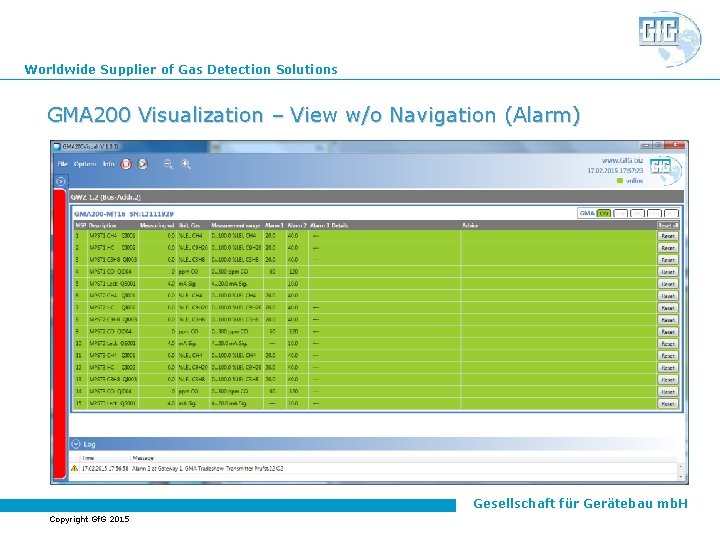Reset row 10 MPST2 Leck
Image resolution: width=720 pixels, height=540 pixels.
(x=668, y=343)
